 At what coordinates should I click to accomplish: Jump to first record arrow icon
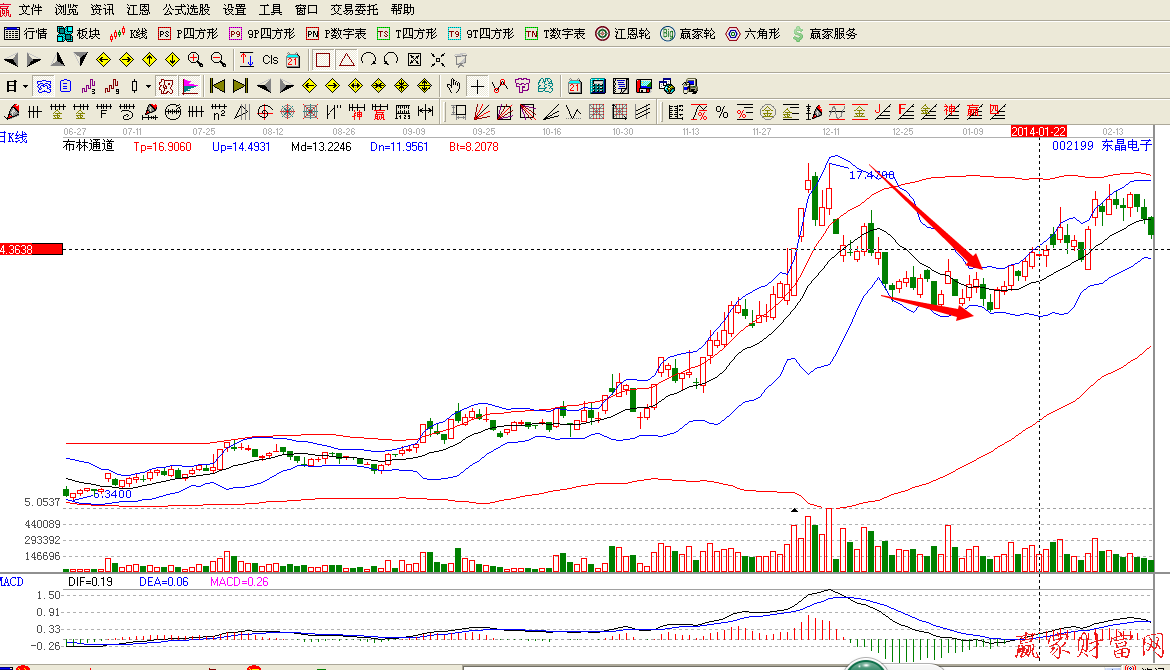click(x=217, y=85)
